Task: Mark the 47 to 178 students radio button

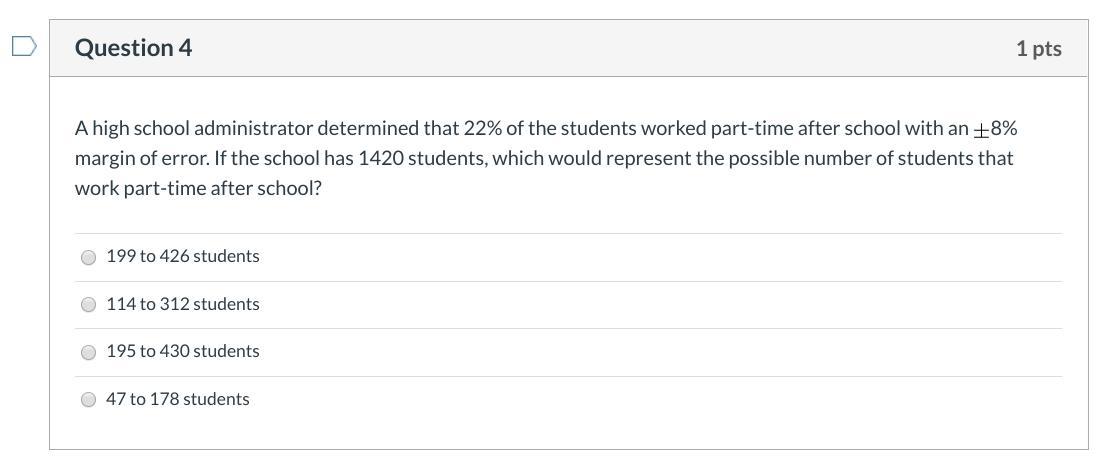Action: (x=88, y=399)
